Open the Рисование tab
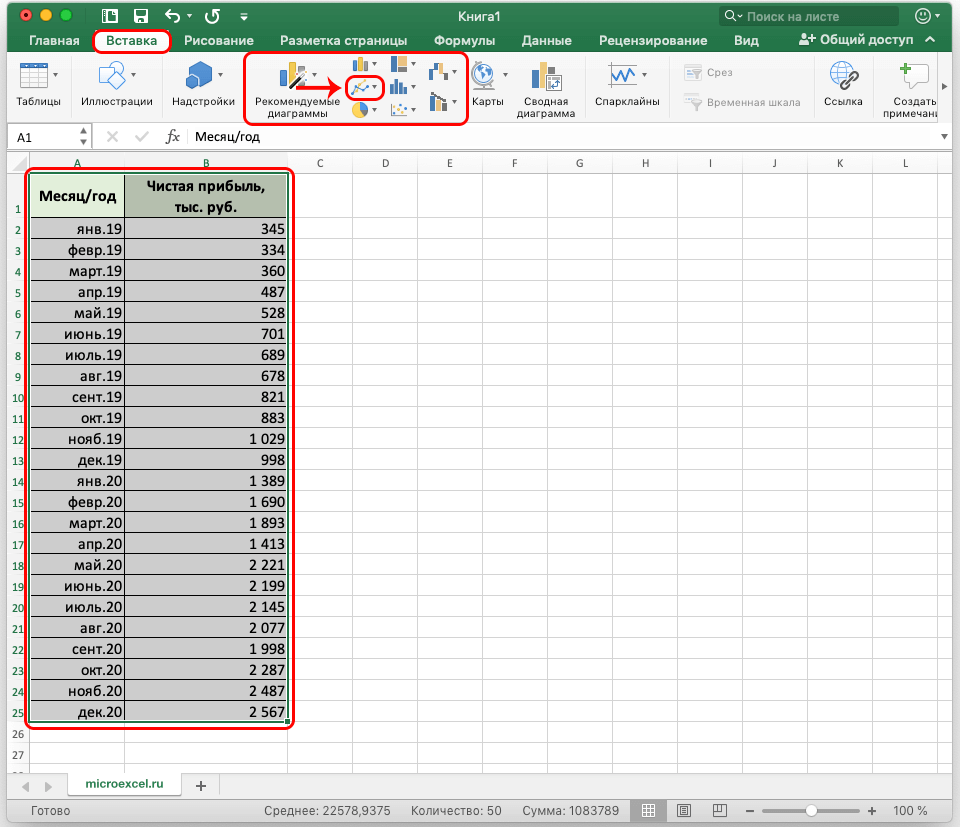The height and width of the screenshot is (827, 960). pos(219,40)
